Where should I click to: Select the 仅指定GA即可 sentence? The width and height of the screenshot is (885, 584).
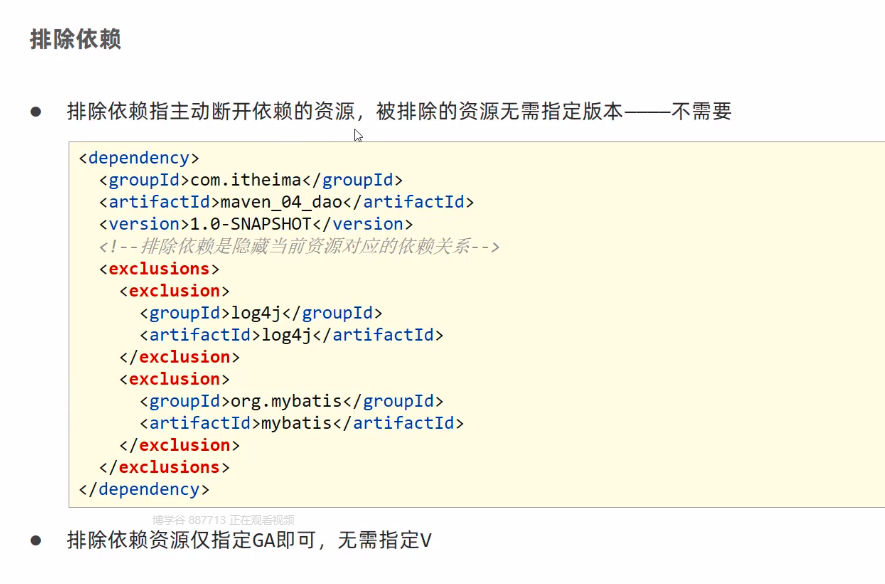(248, 540)
